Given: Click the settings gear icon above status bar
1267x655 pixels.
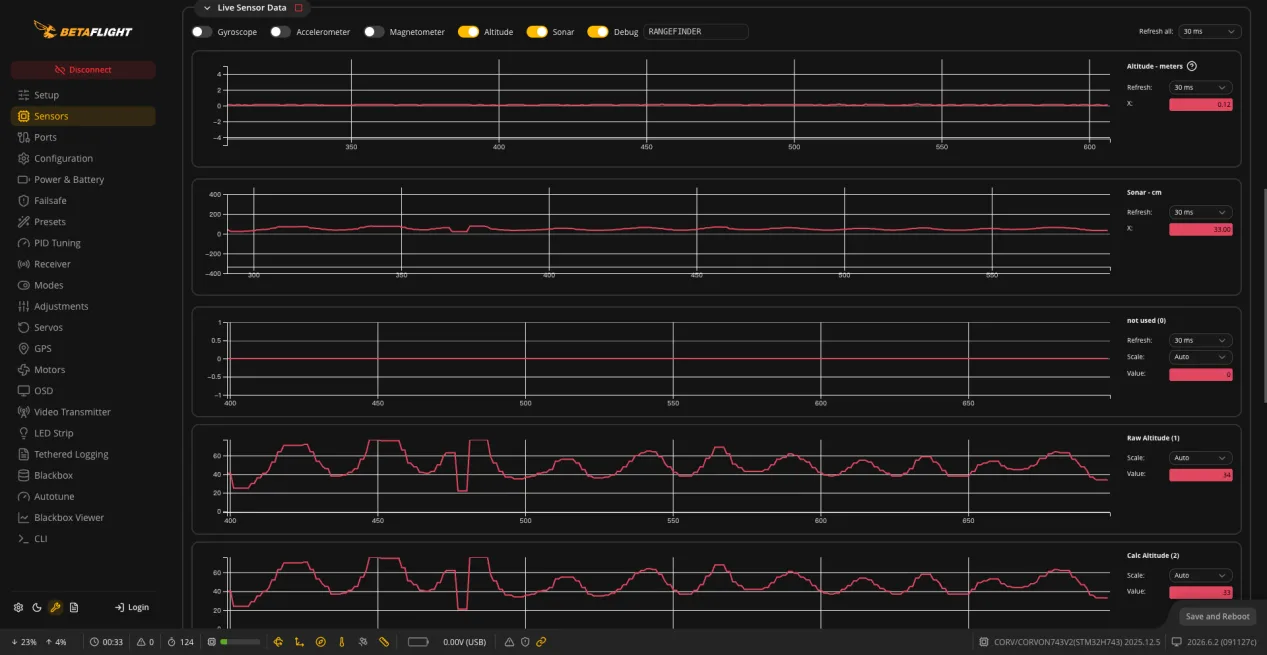Looking at the screenshot, I should (x=18, y=607).
